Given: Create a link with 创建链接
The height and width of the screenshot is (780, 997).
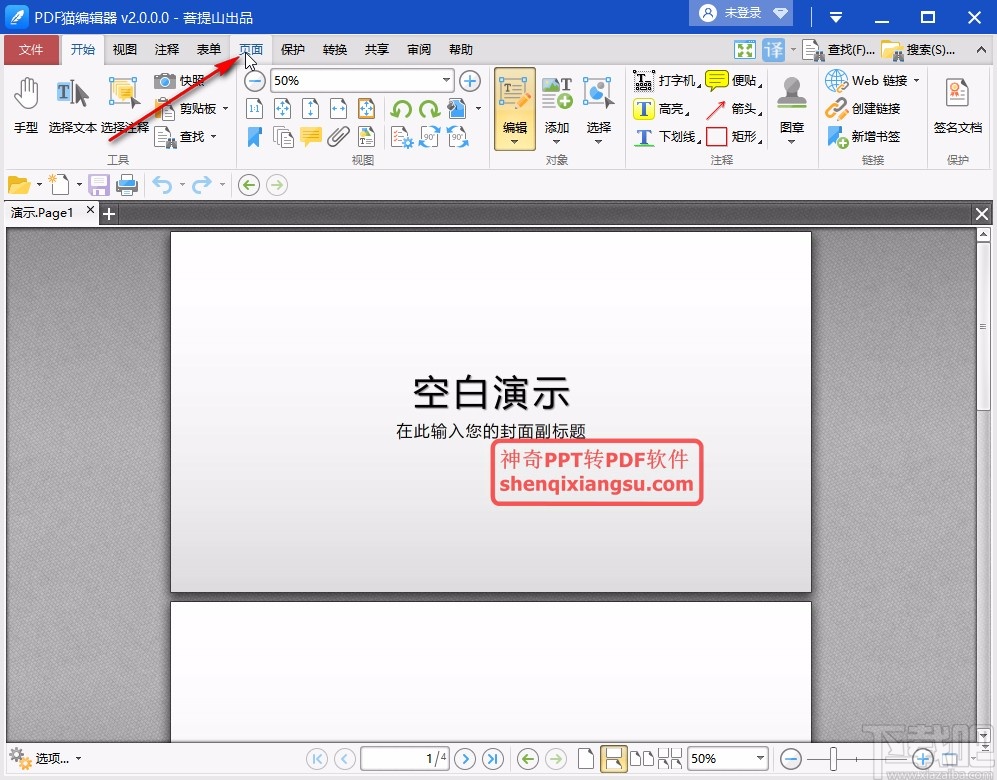Looking at the screenshot, I should (861, 109).
